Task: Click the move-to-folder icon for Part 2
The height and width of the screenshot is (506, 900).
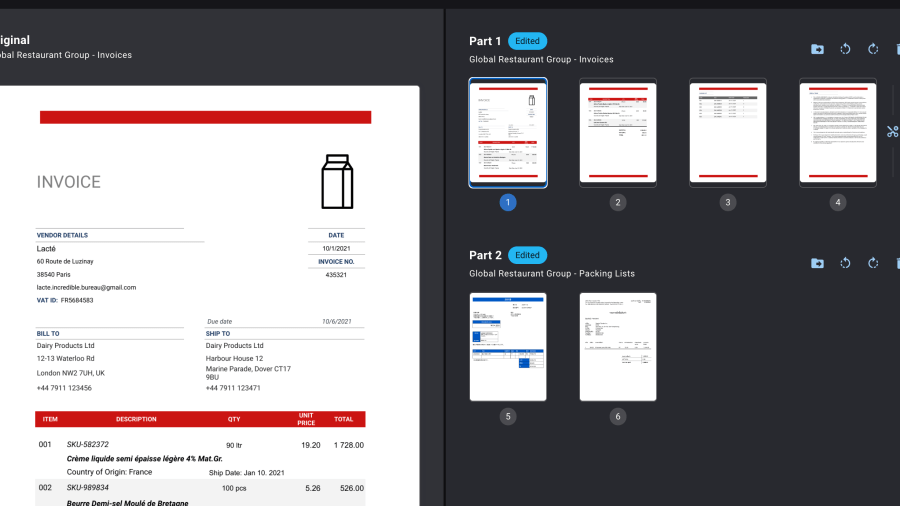Action: (x=817, y=263)
